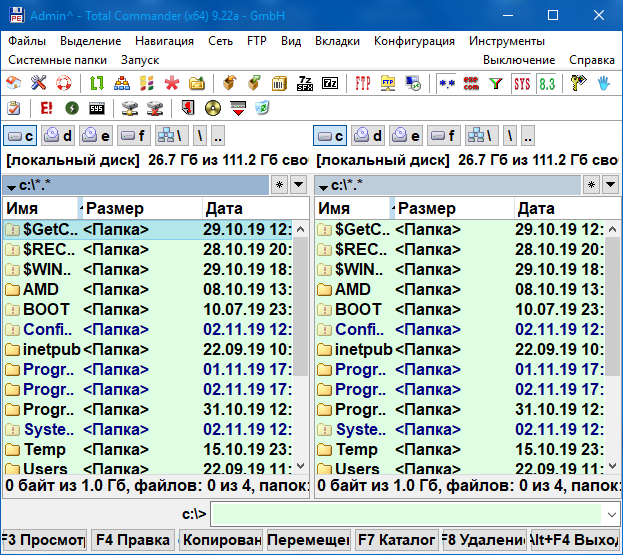Switch right panel to drive e
The image size is (623, 555).
[x=405, y=136]
